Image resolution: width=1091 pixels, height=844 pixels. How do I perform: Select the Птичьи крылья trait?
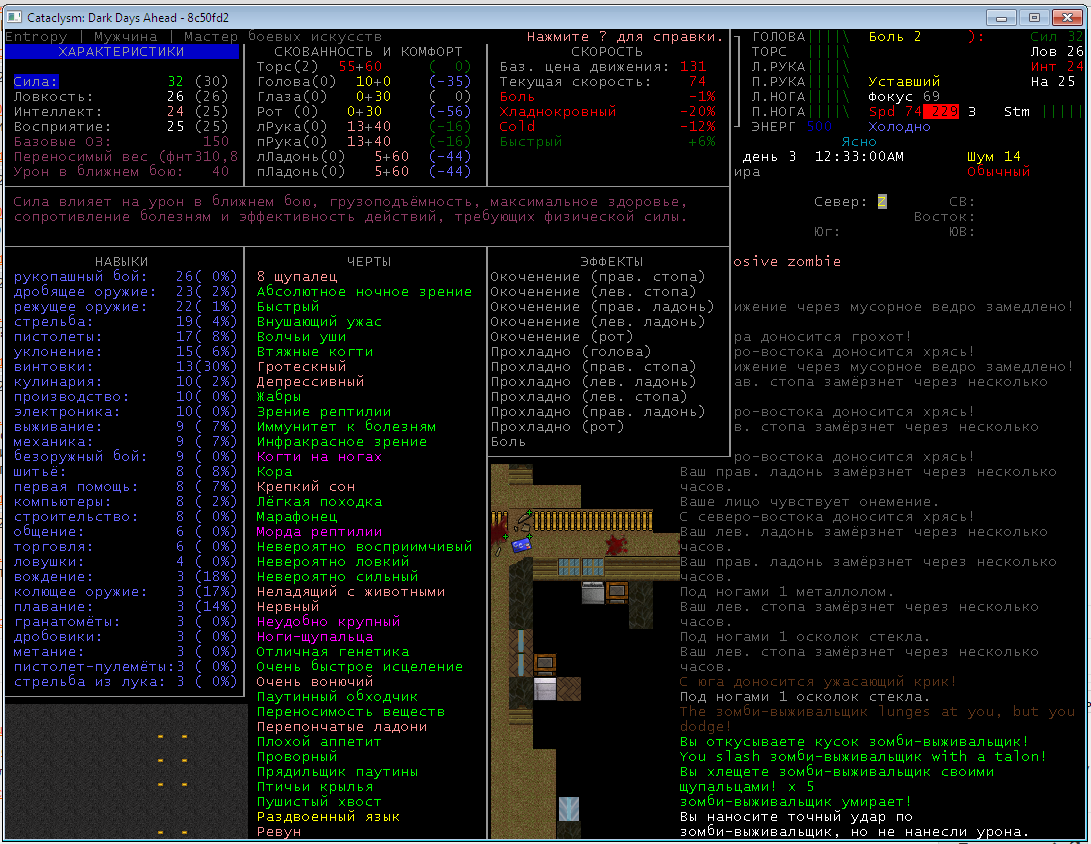pyautogui.click(x=314, y=786)
